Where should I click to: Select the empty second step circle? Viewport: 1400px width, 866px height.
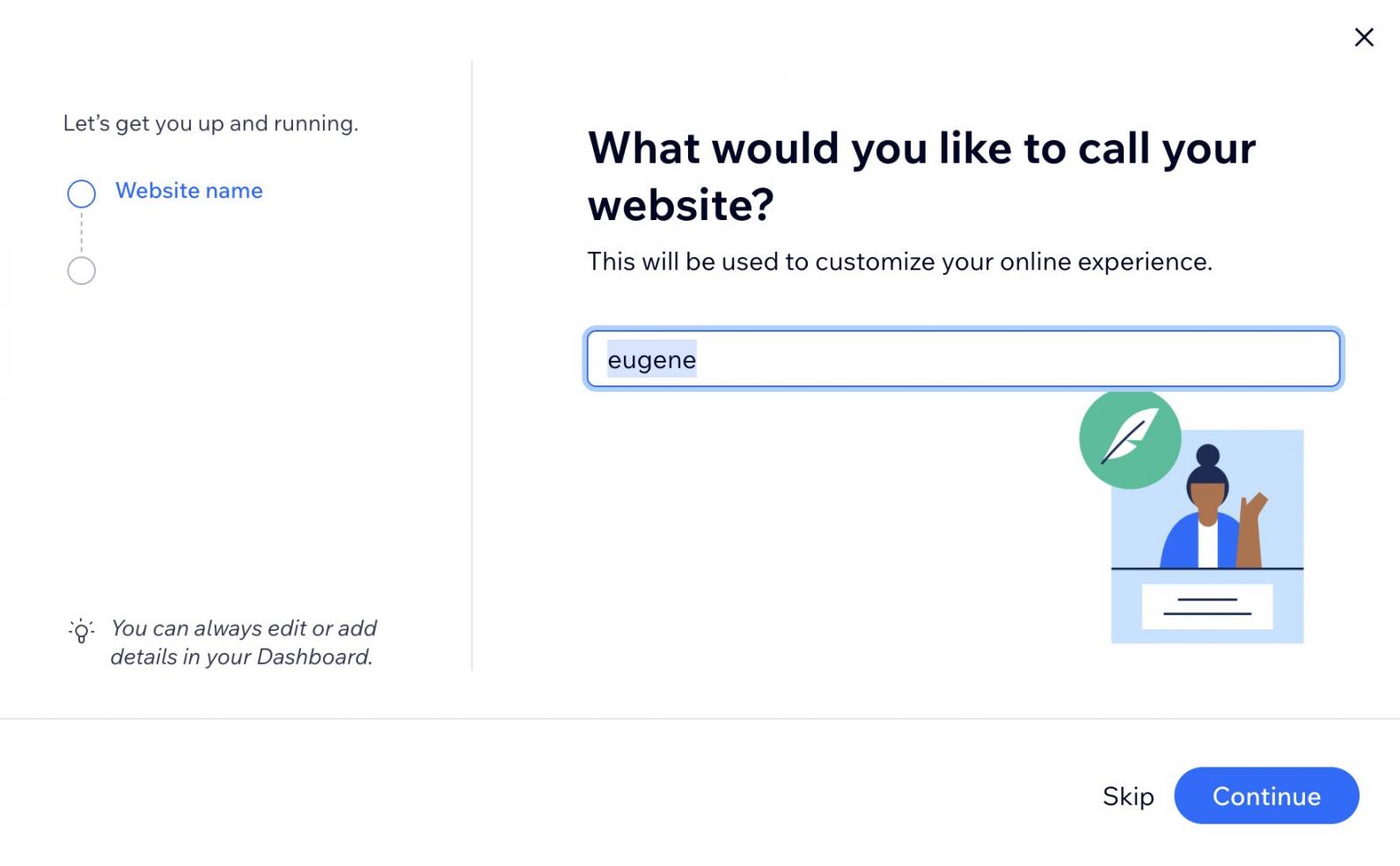coord(81,270)
